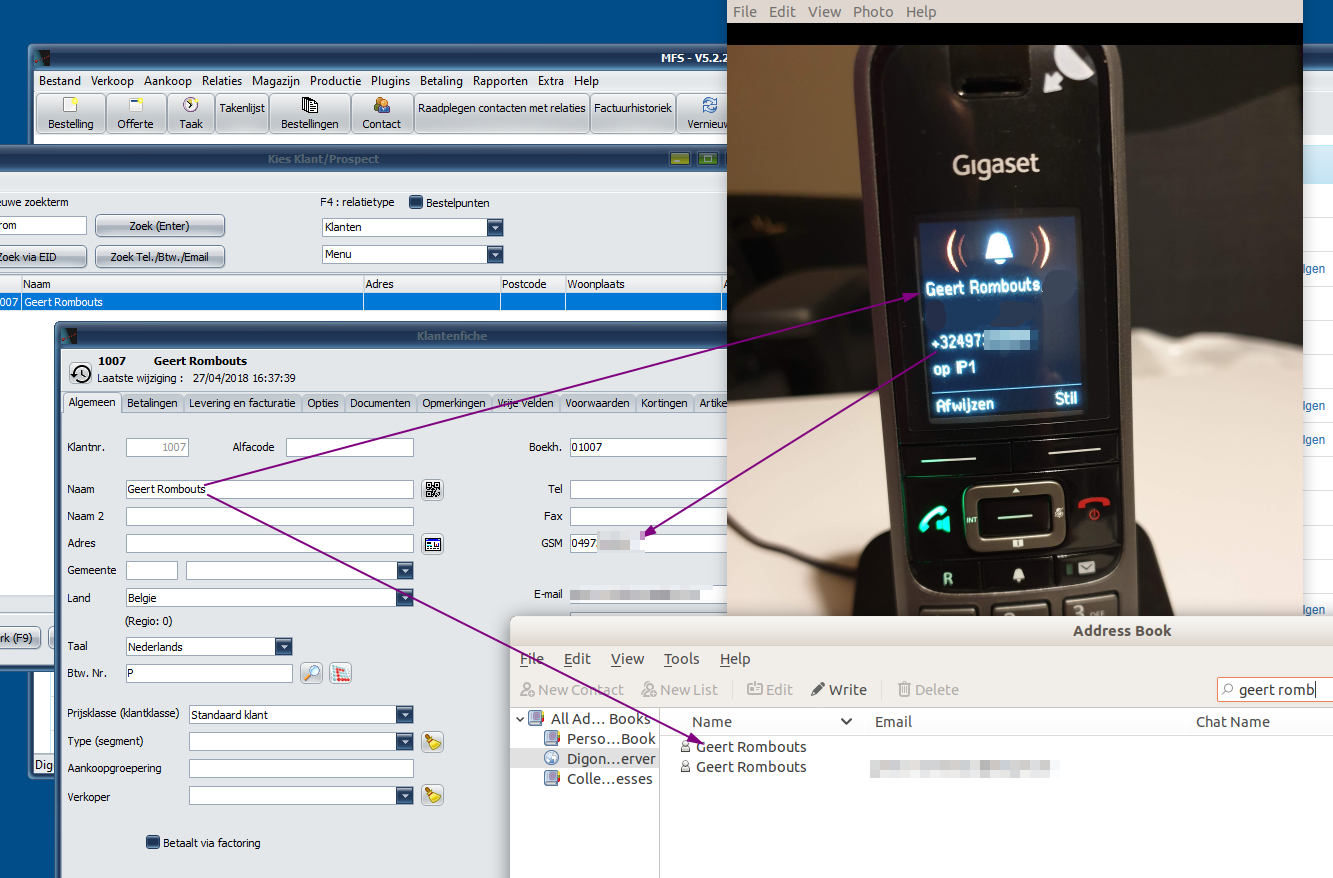Click the Zoek Tel./Btw./Email button
Screen dimensions: 1333x878
tap(160, 257)
